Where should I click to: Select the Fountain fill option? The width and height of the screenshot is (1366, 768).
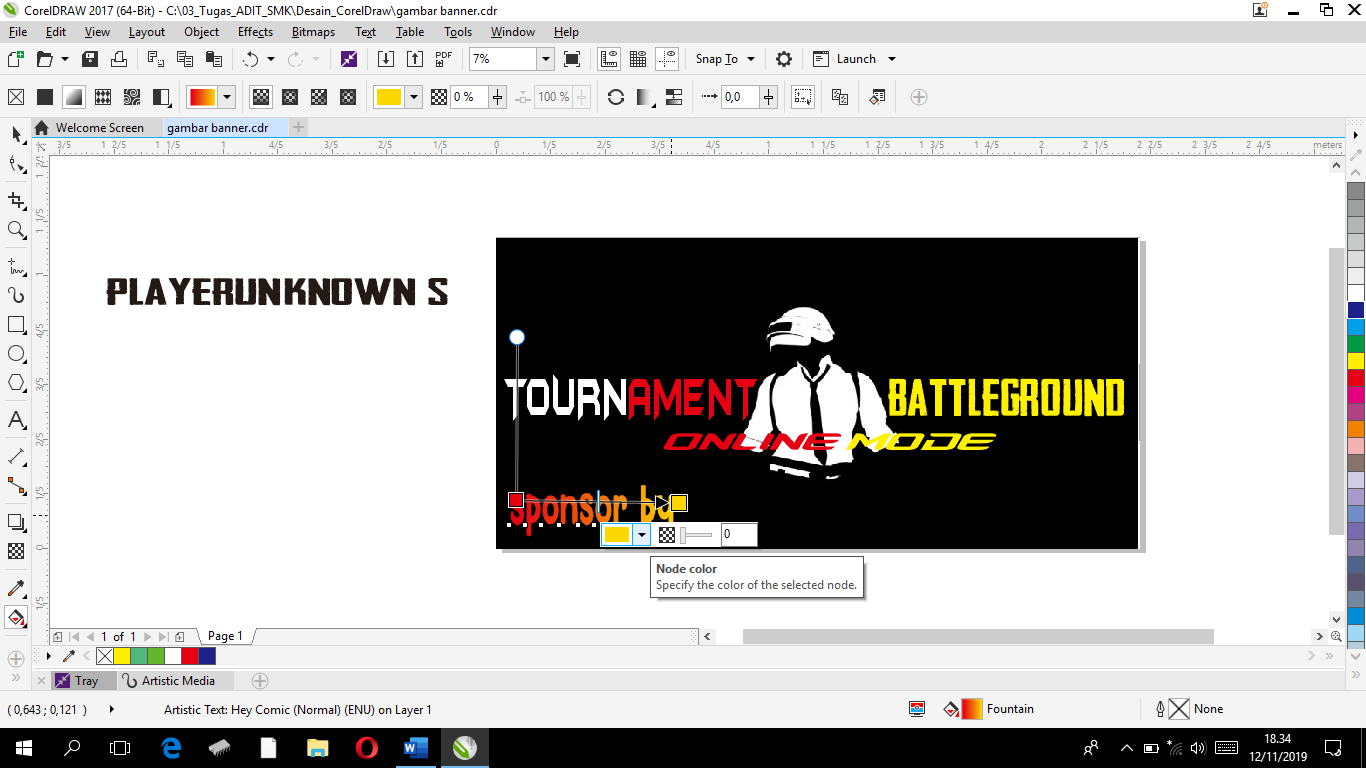74,97
